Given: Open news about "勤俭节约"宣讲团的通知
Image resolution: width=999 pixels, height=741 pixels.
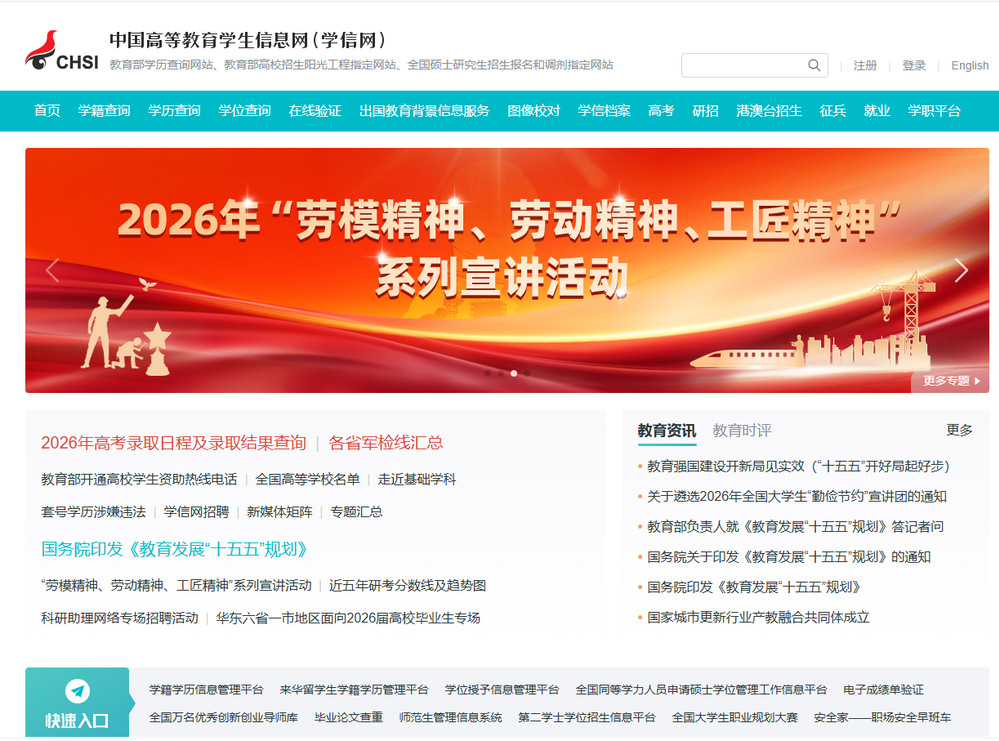Looking at the screenshot, I should (797, 496).
